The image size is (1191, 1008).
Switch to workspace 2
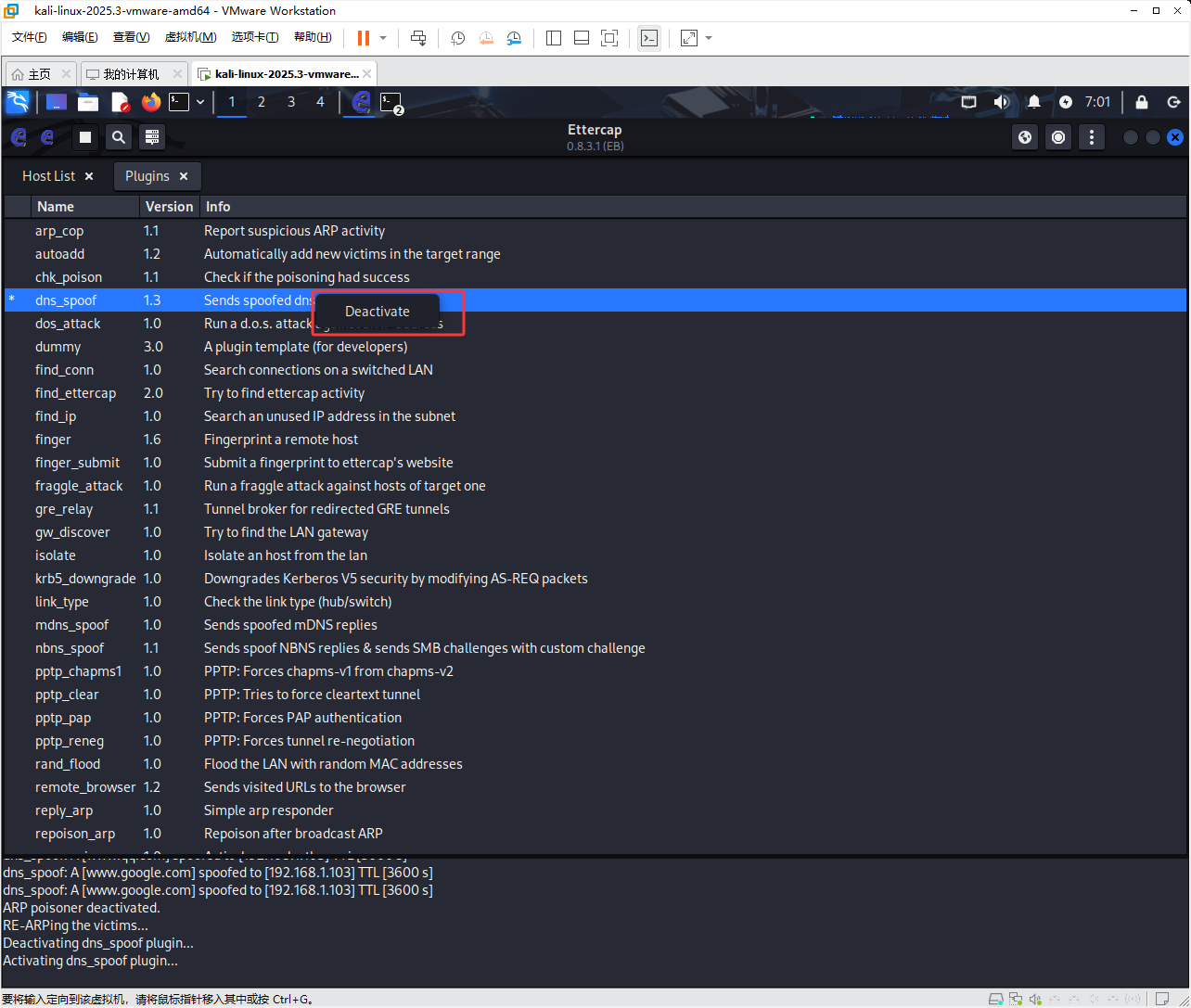(x=262, y=102)
